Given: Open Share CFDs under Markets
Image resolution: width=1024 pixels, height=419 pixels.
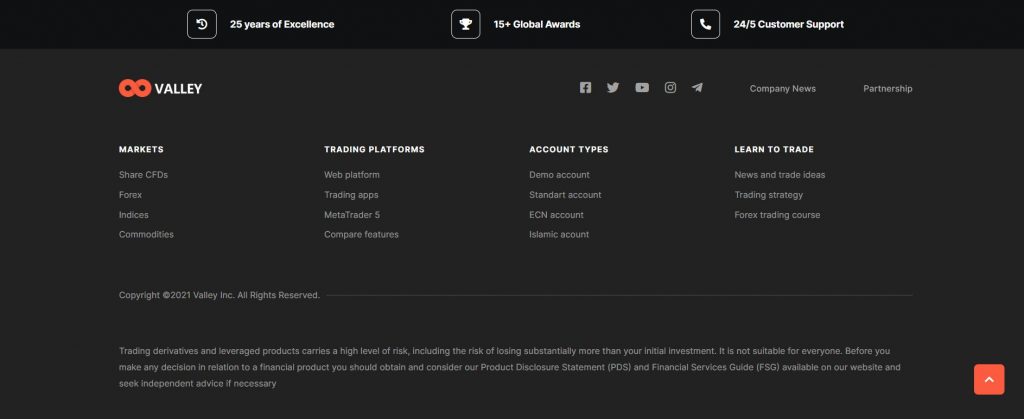Looking at the screenshot, I should (x=143, y=175).
